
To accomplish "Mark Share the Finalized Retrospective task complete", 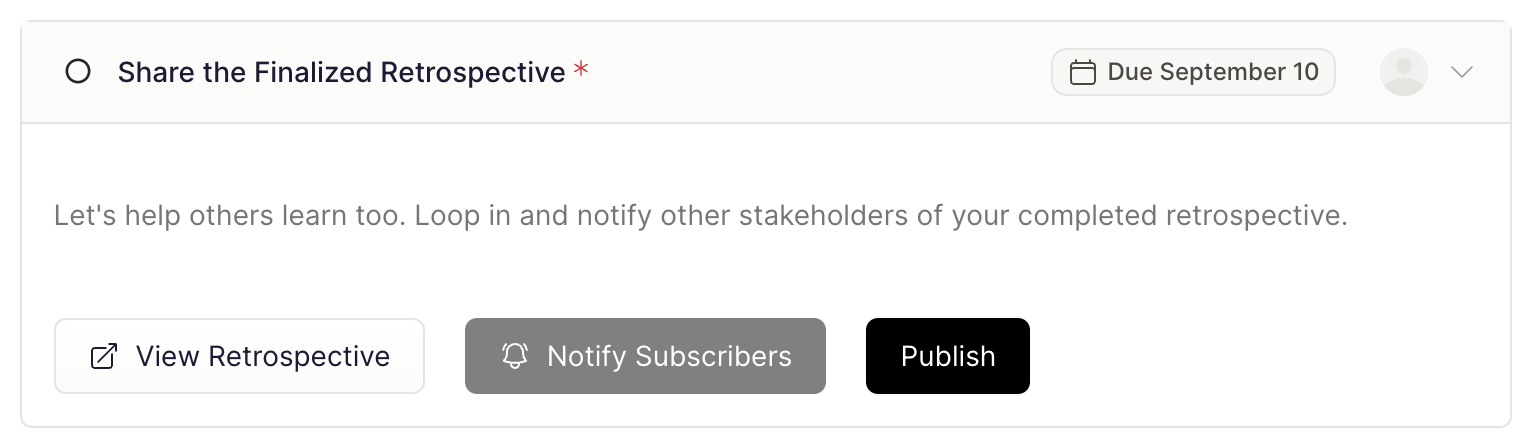I will [x=78, y=72].
